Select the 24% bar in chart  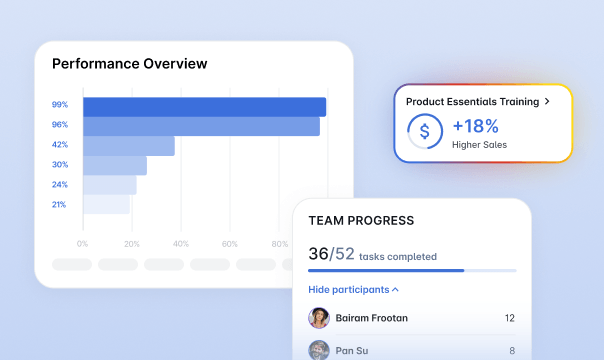pyautogui.click(x=110, y=185)
